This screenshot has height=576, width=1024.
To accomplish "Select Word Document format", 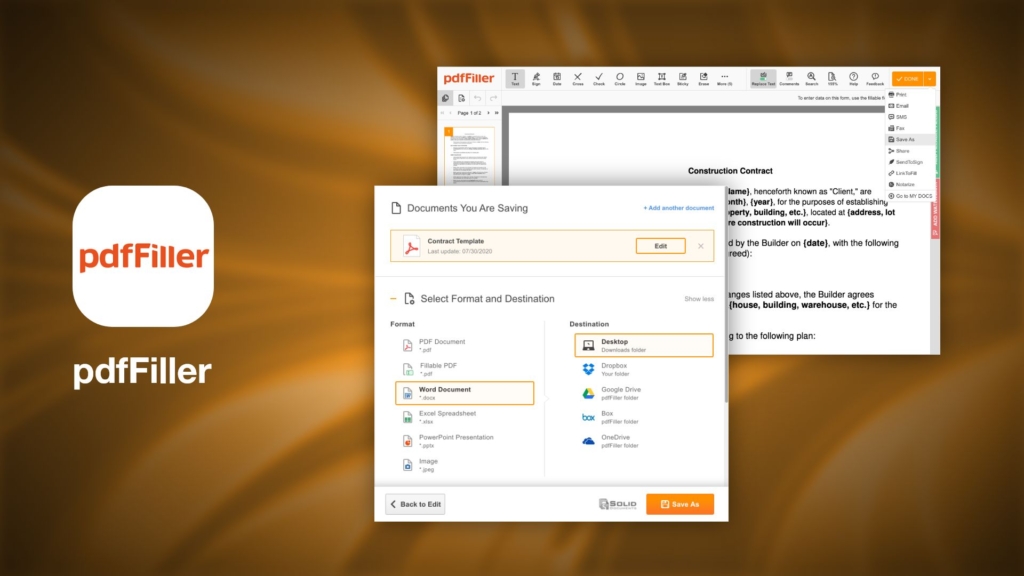I will (x=464, y=393).
